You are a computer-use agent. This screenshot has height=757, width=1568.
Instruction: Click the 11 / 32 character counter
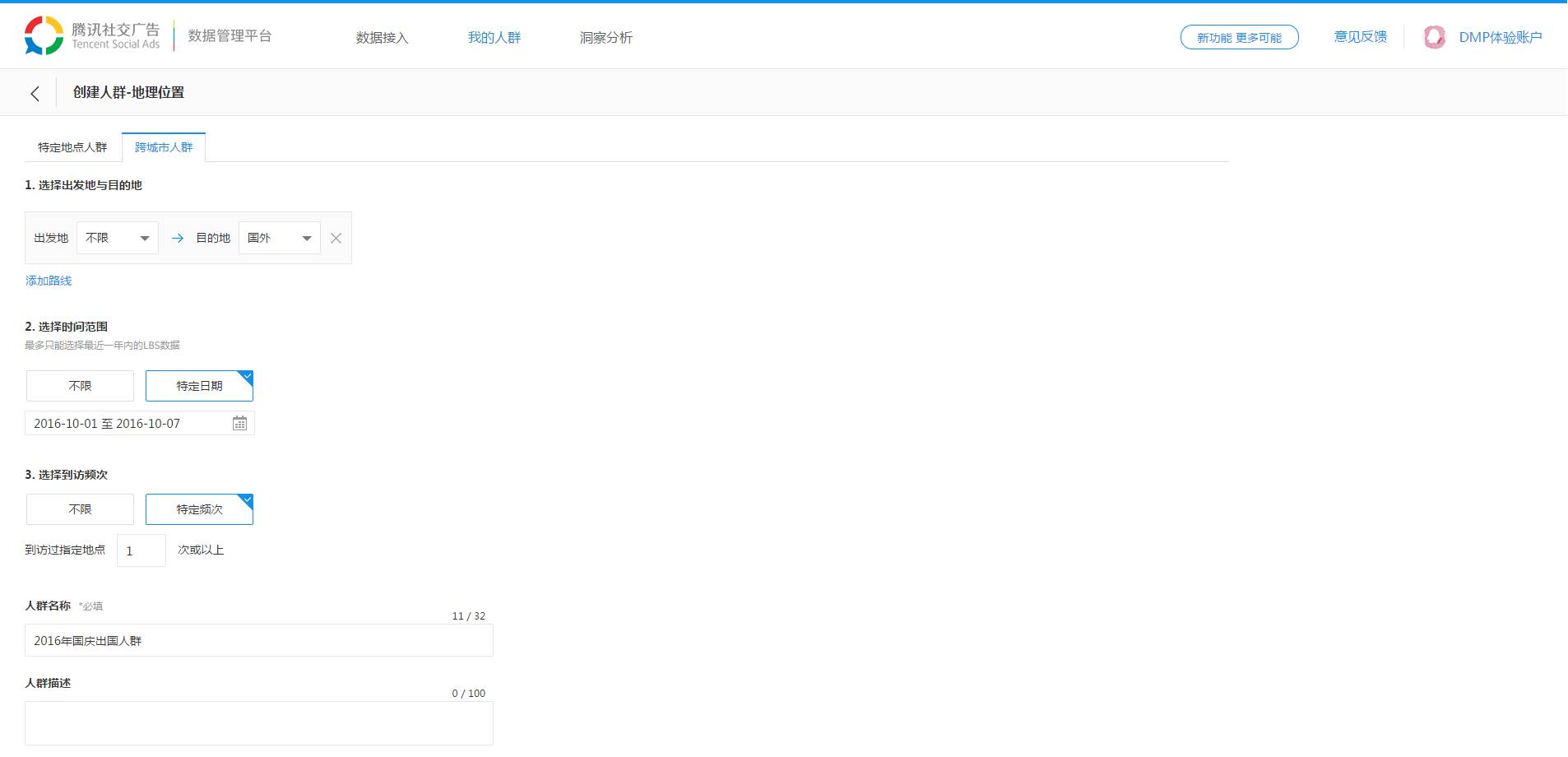[468, 615]
